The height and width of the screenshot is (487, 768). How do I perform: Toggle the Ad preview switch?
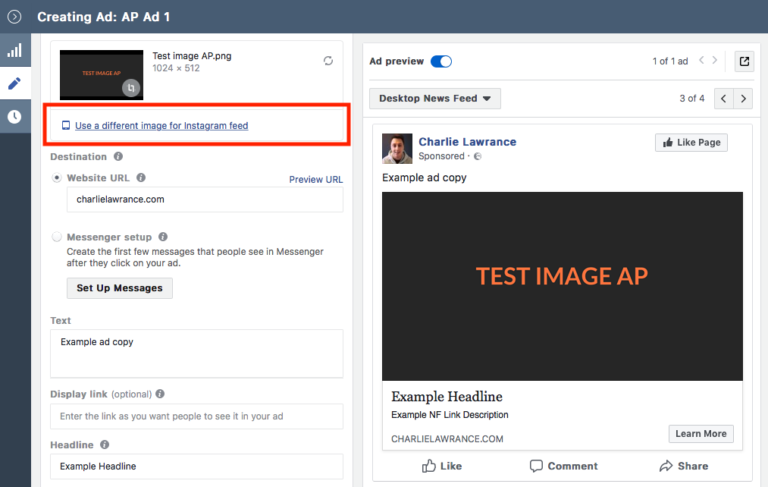click(441, 61)
